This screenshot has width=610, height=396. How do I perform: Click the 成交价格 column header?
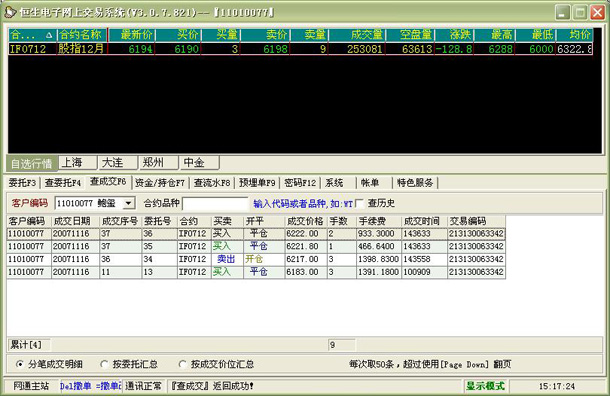(306, 221)
